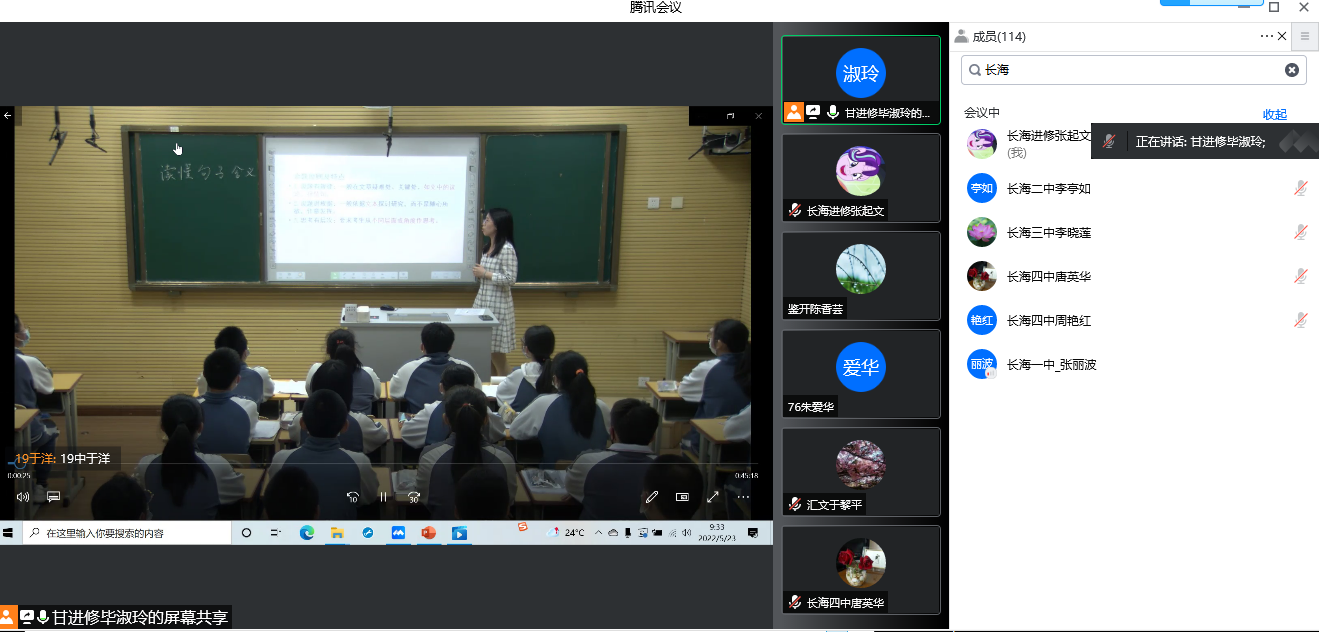Toggle muted mic for 长海二中李亭如
The width and height of the screenshot is (1319, 632).
point(1300,188)
